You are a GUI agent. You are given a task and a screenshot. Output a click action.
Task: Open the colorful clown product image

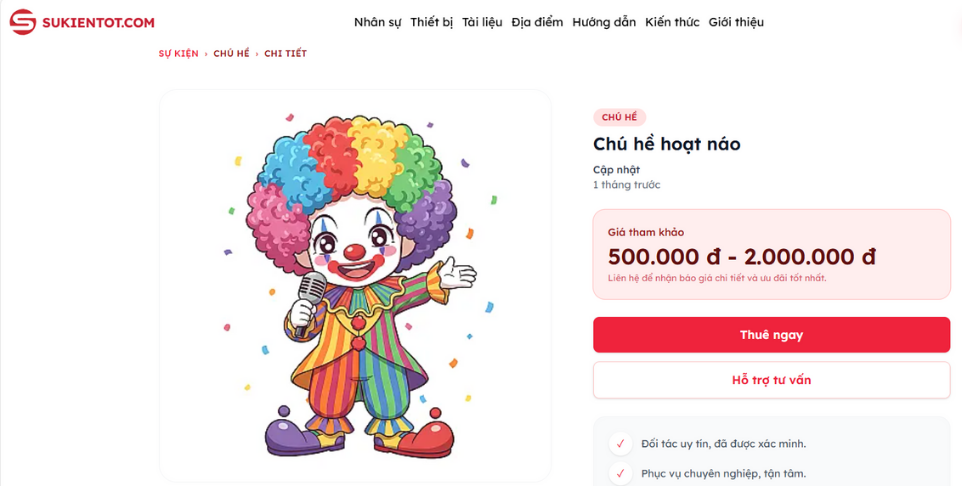click(x=355, y=285)
